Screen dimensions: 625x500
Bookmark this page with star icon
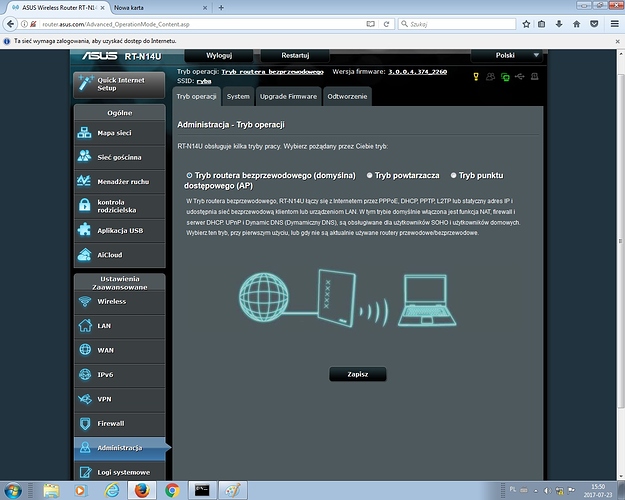point(526,24)
